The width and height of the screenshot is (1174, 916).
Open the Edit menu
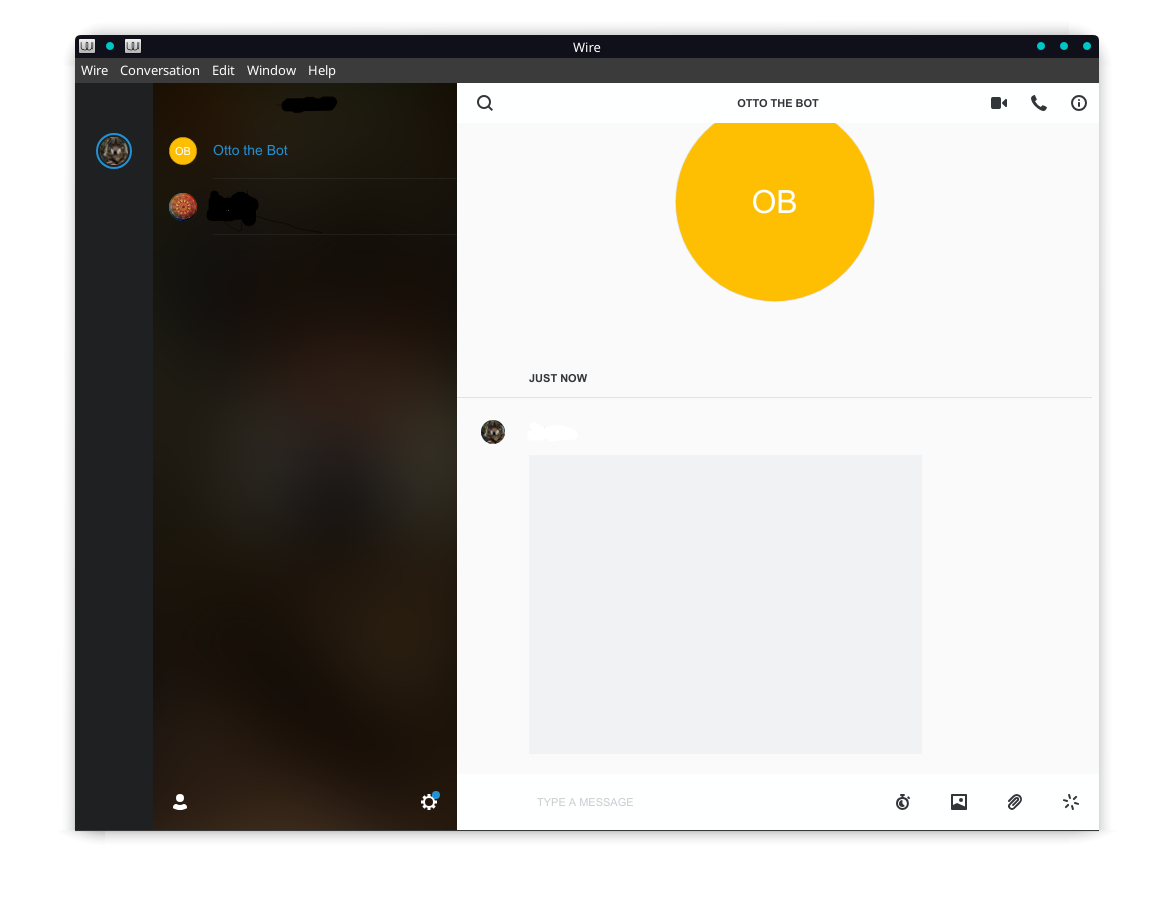tap(223, 70)
